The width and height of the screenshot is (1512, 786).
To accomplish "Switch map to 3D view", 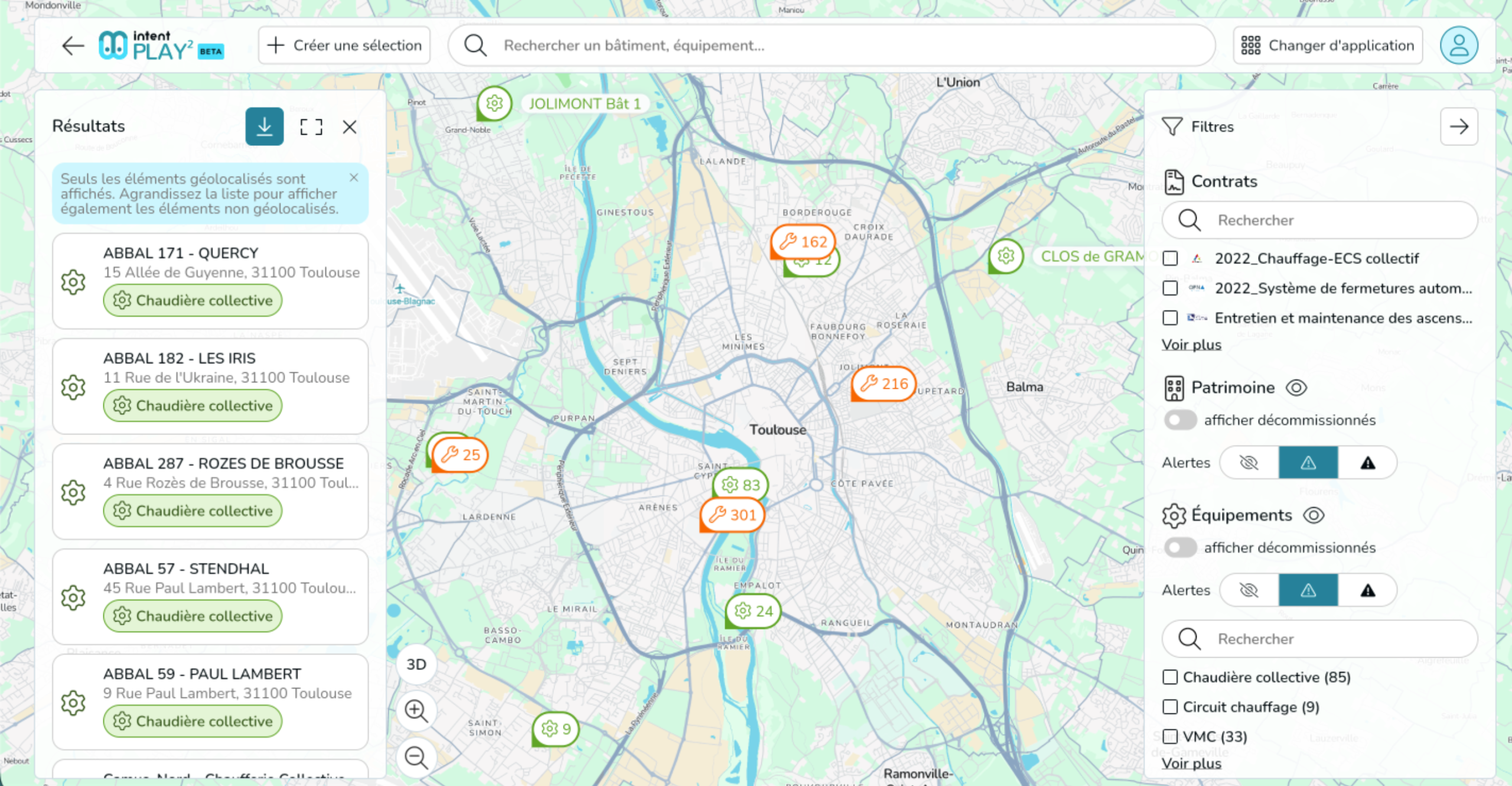I will tap(416, 664).
